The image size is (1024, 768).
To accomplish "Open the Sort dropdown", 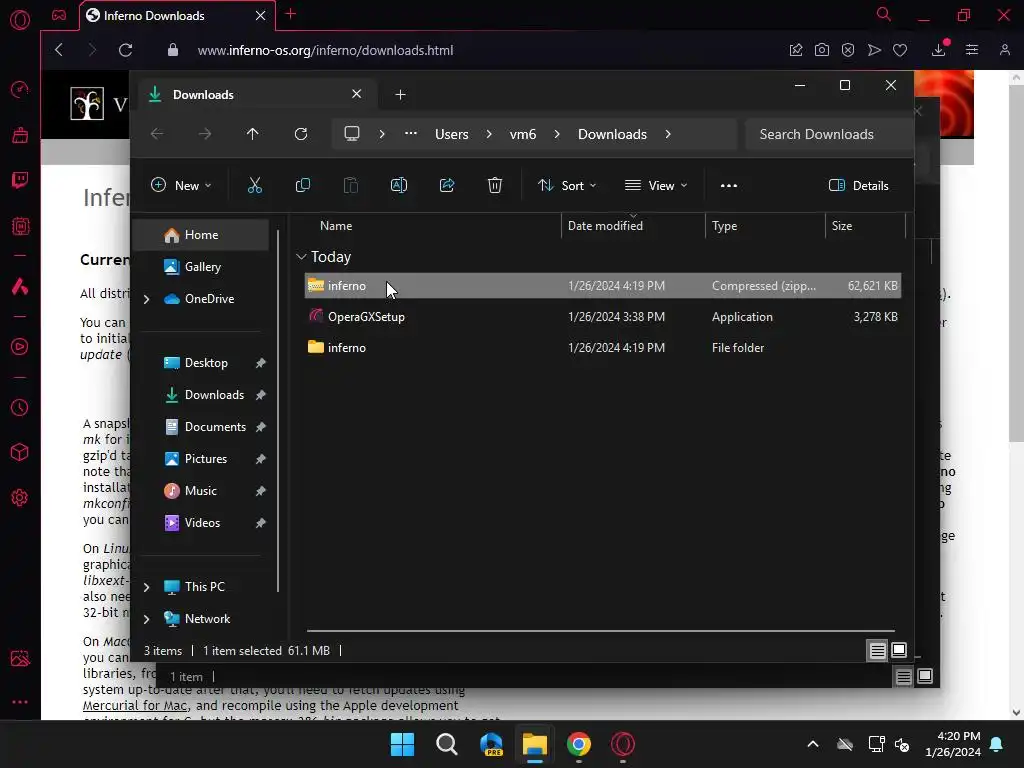I will click(x=567, y=185).
